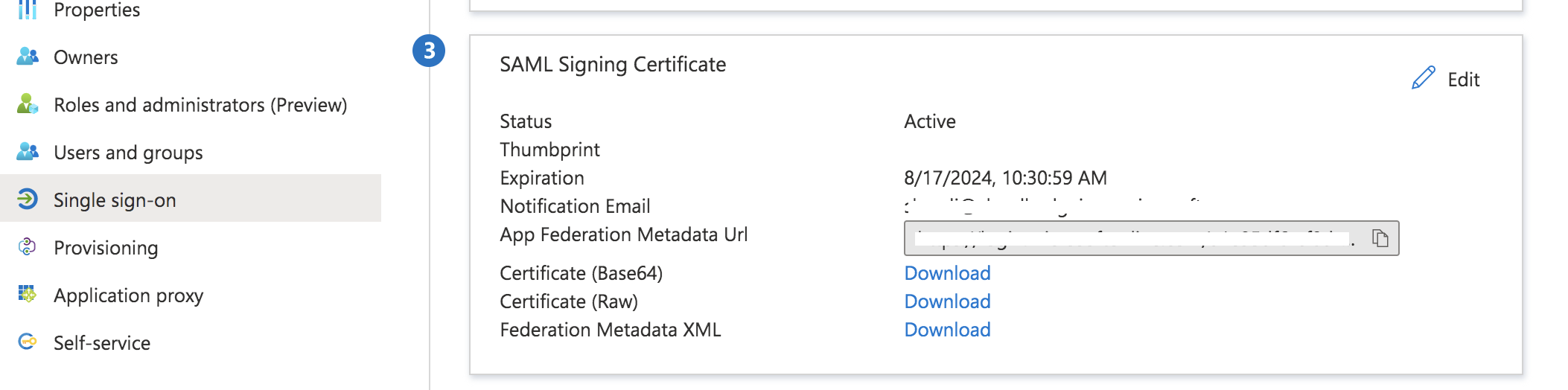Click the Owners people icon
Image resolution: width=1568 pixels, height=390 pixels.
(x=28, y=57)
